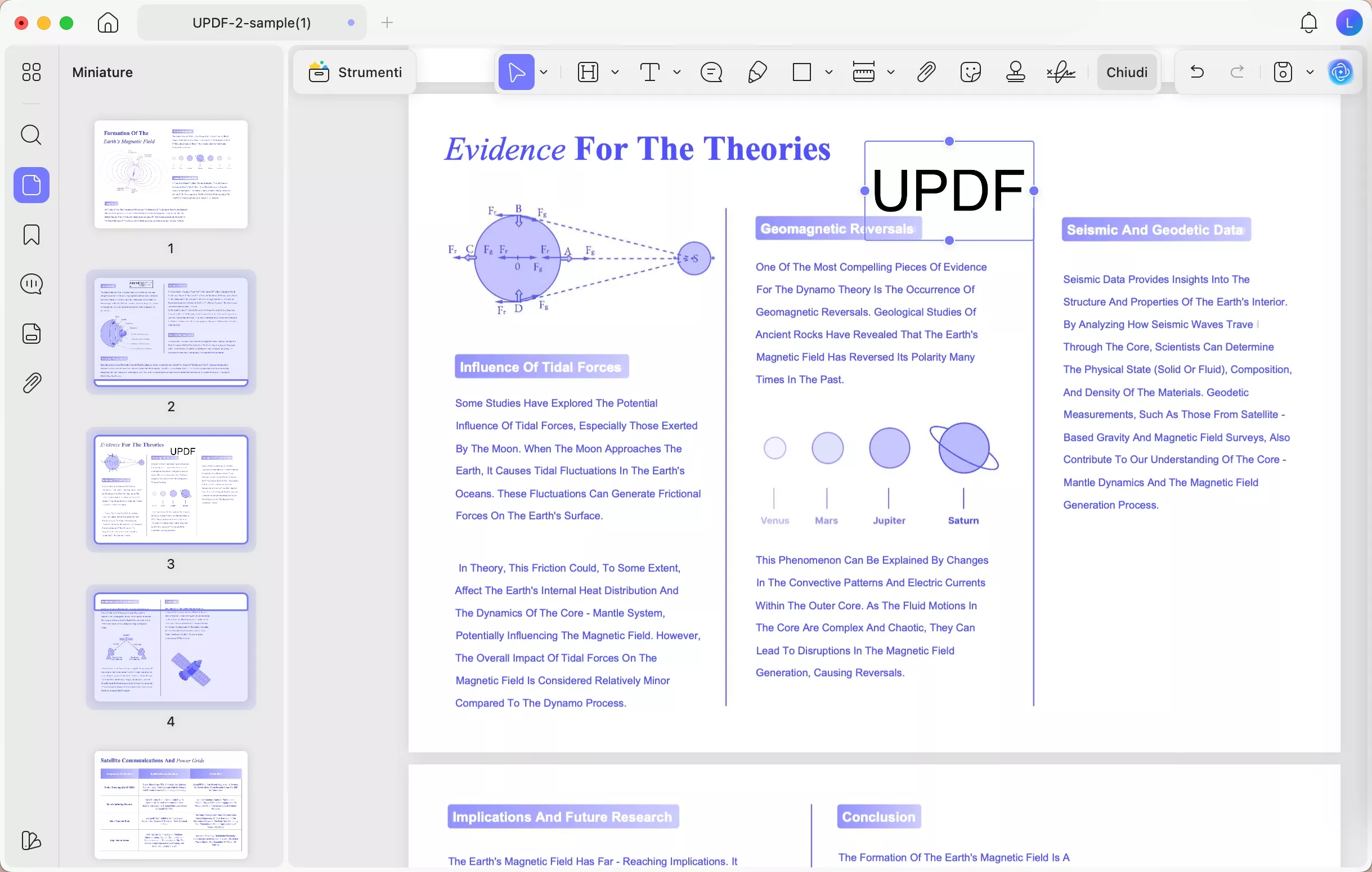The image size is (1372, 872).
Task: Open the UPDF AI assistant icon
Action: 1340,73
